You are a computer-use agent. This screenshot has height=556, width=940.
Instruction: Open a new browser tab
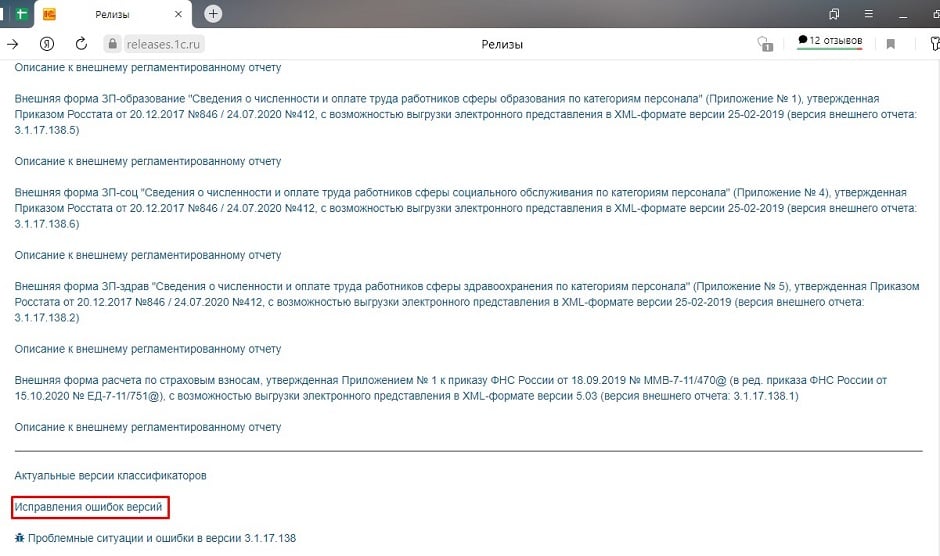point(213,14)
